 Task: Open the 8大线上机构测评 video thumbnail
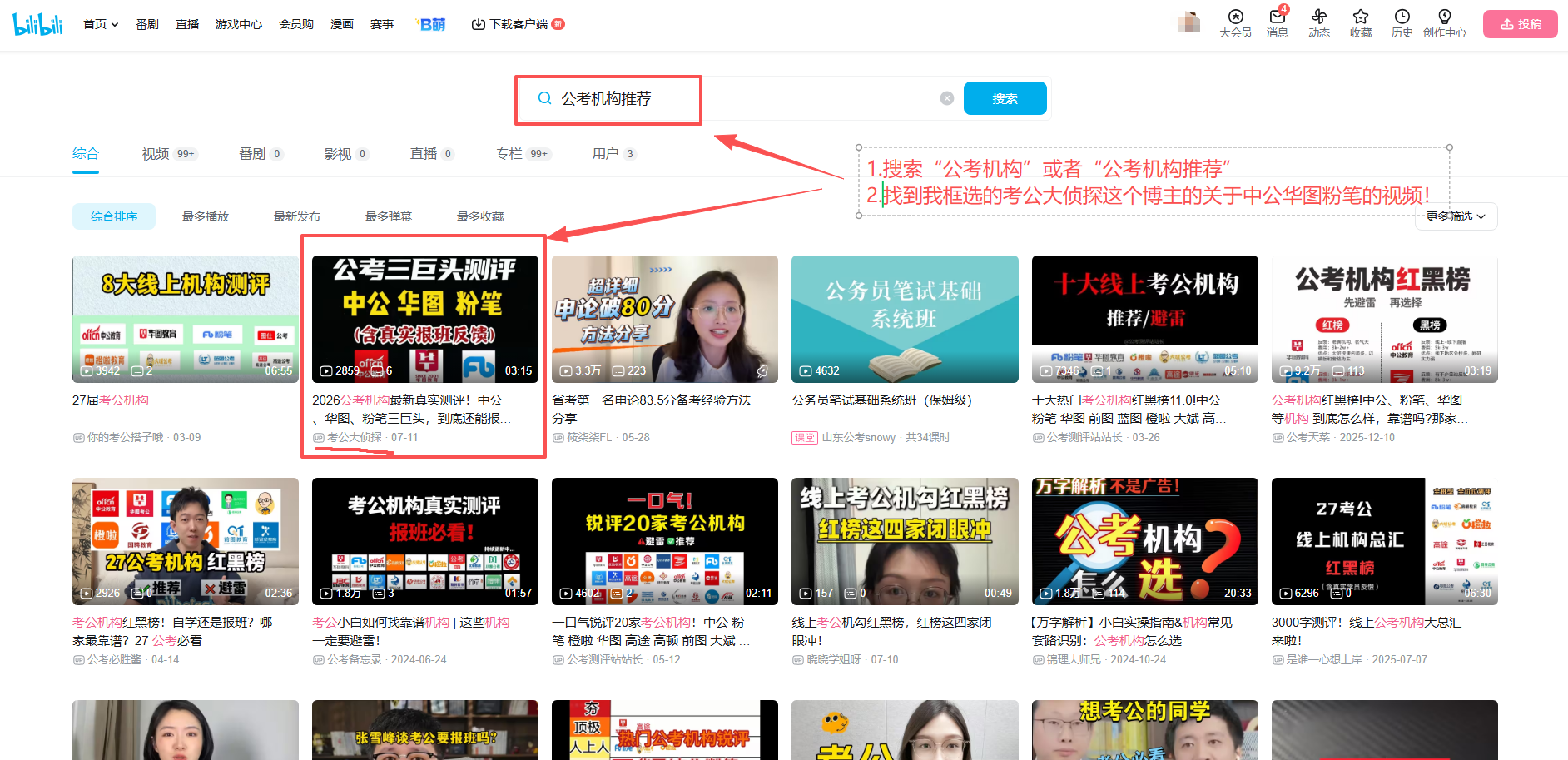[186, 319]
